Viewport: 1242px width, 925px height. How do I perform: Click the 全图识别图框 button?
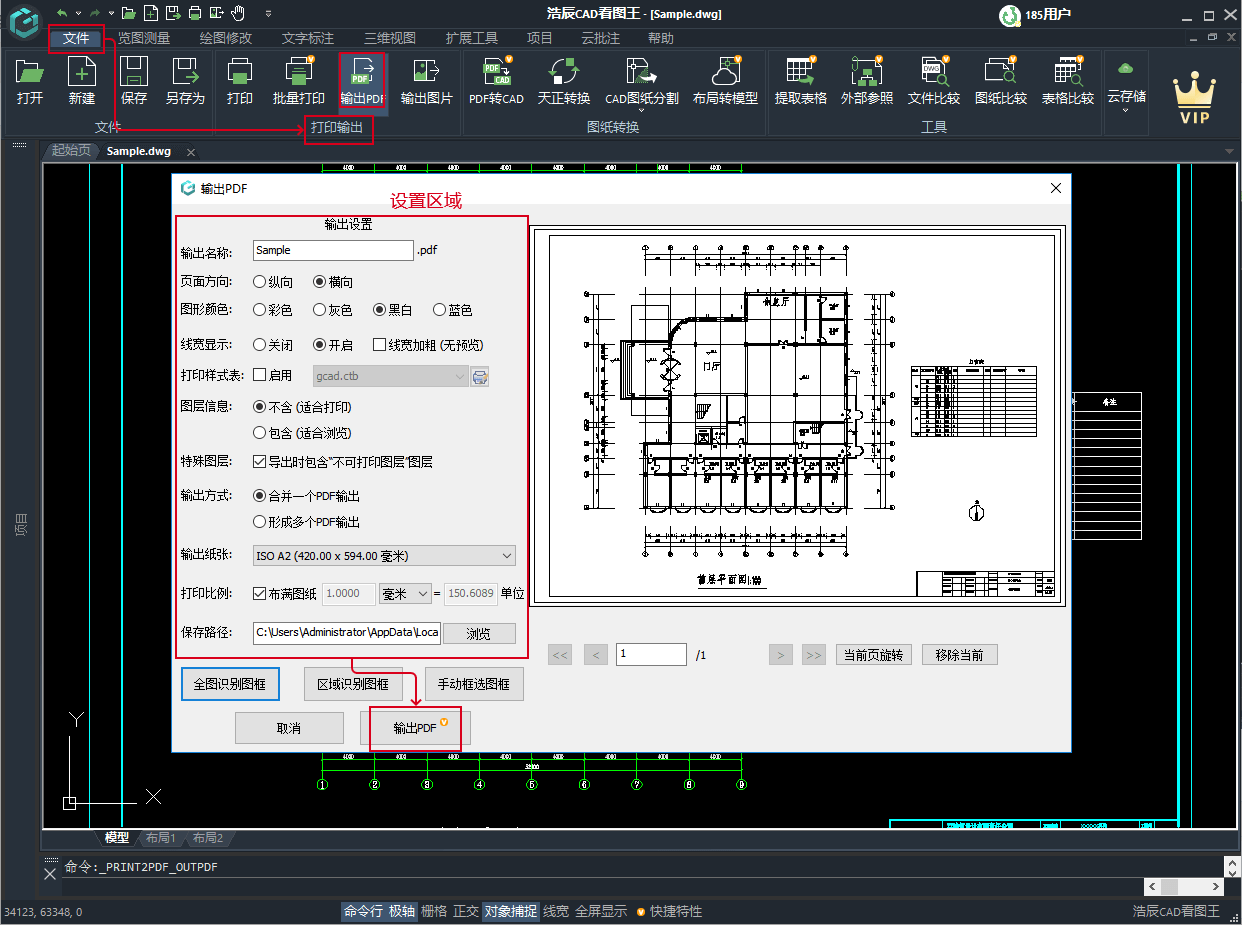pos(230,683)
